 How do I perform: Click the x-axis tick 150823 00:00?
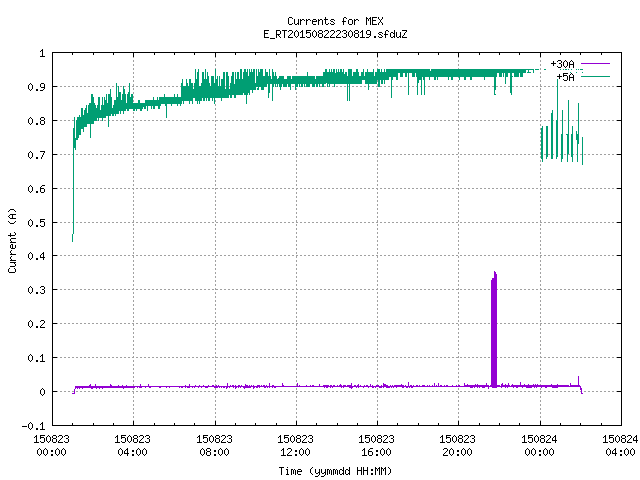(x=51, y=446)
